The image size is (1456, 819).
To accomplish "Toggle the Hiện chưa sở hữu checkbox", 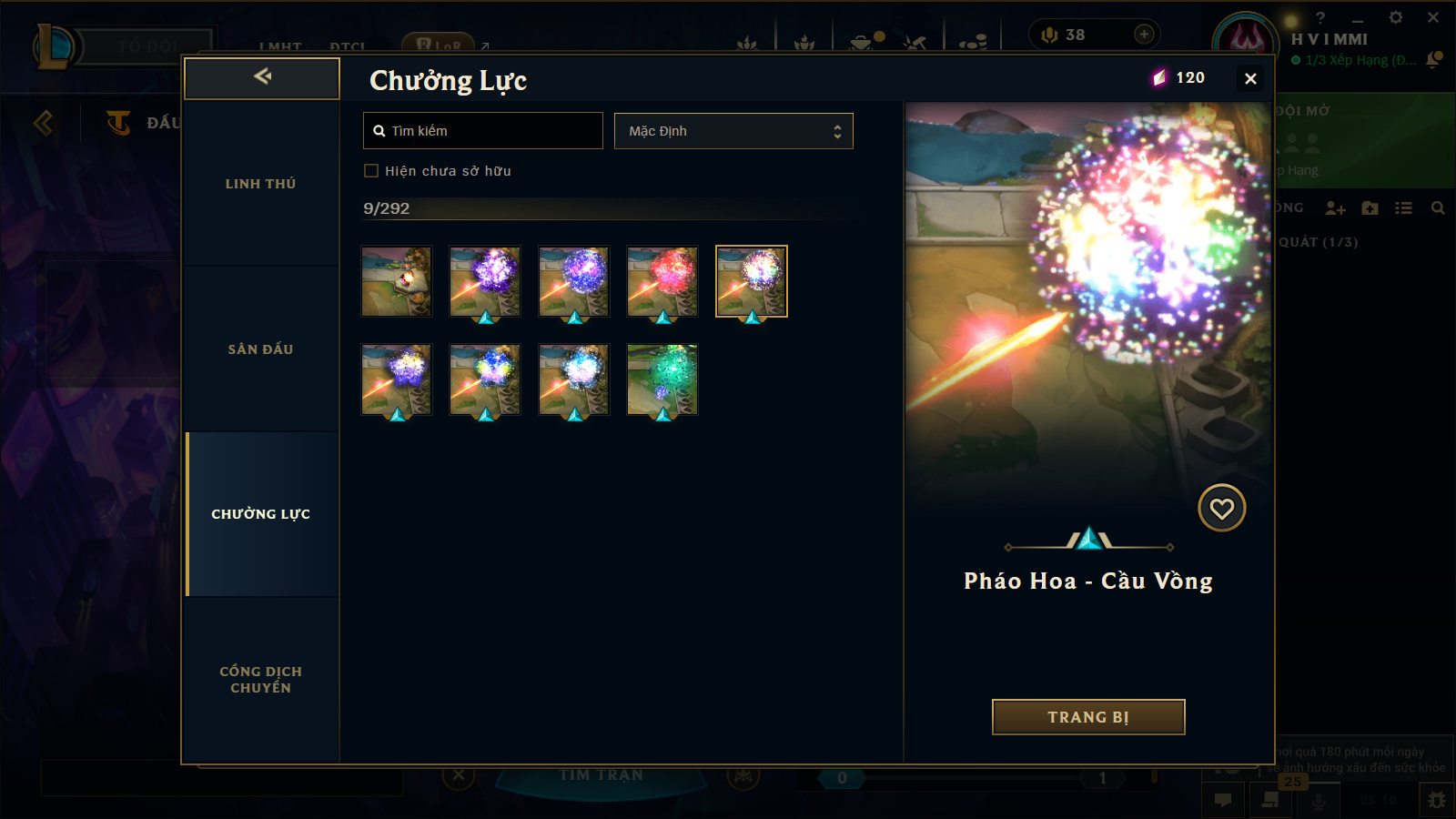I will click(371, 171).
